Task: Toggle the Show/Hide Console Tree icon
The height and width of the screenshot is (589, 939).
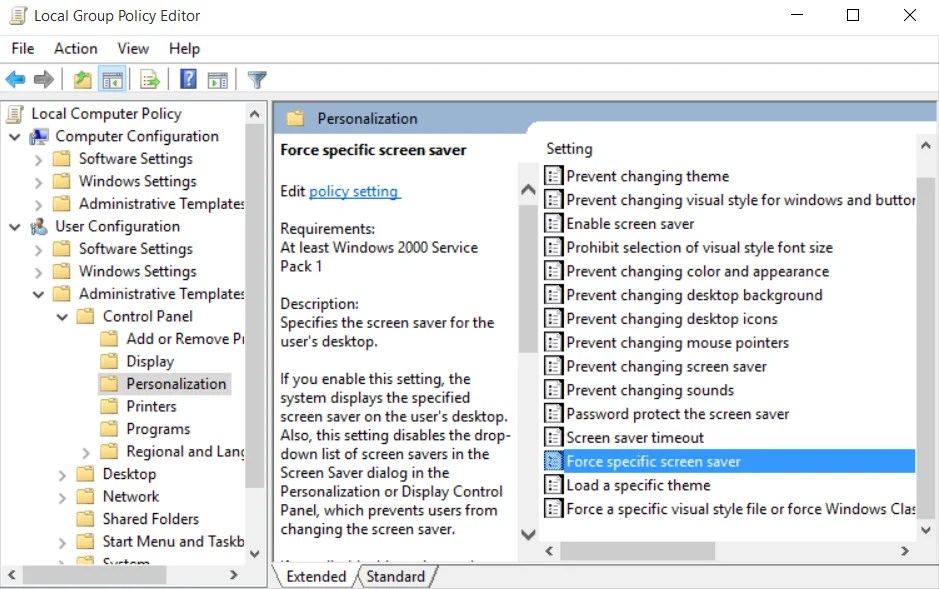Action: (112, 79)
